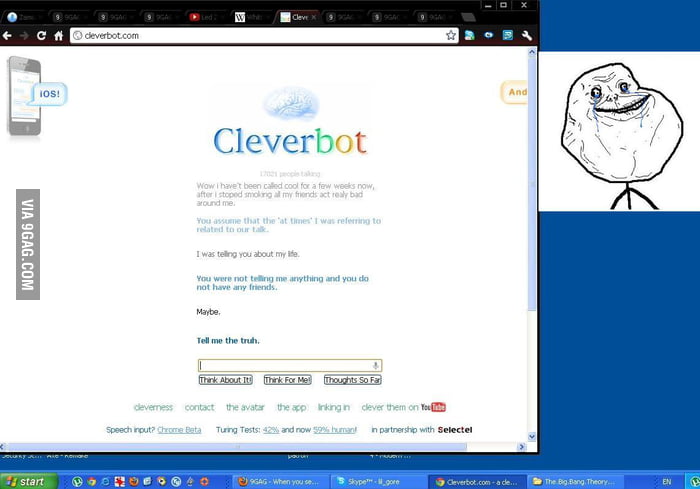Click the Cleverbot brain logo
The image size is (700, 489).
click(290, 104)
